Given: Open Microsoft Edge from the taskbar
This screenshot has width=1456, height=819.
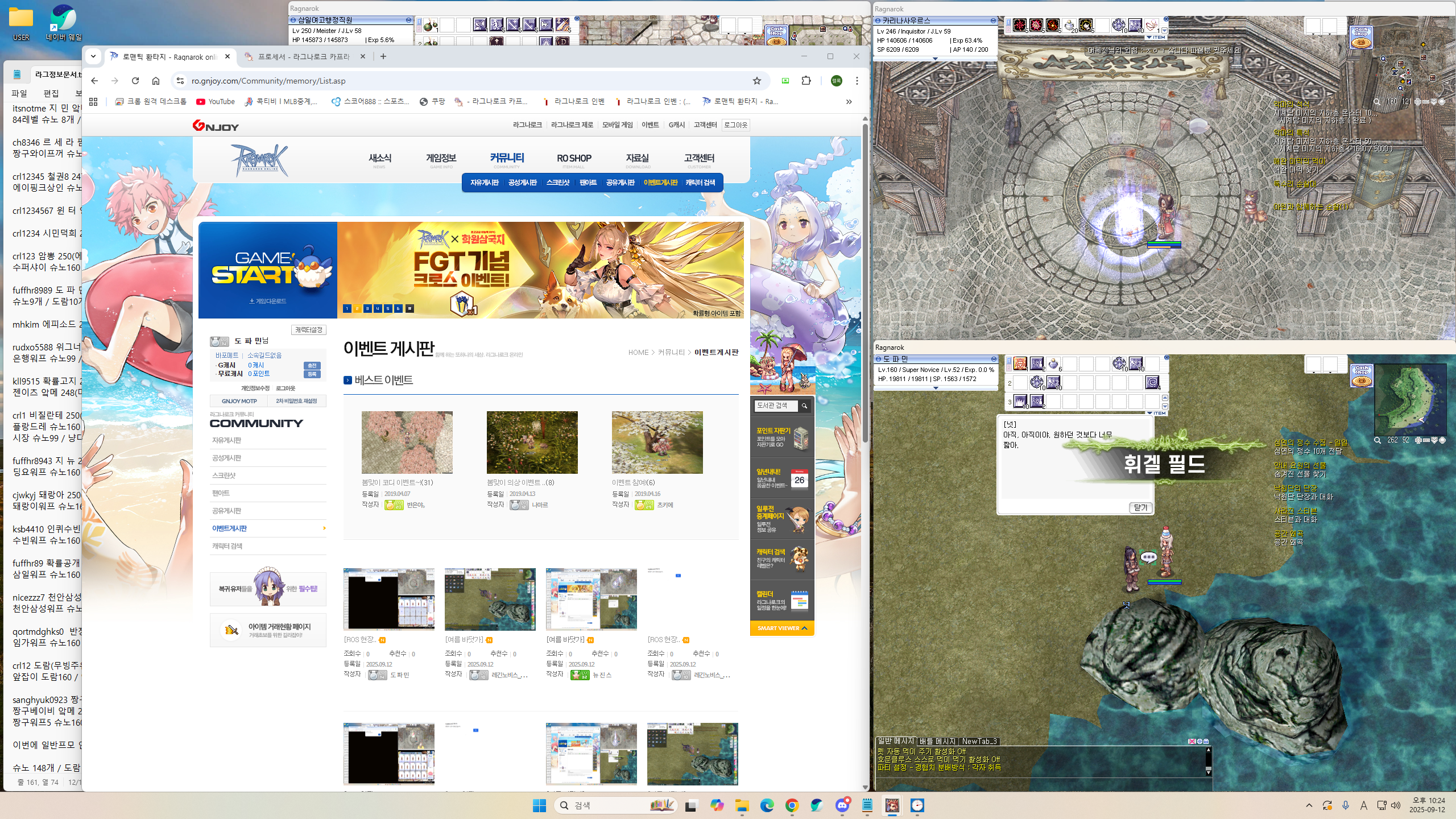Looking at the screenshot, I should [767, 805].
